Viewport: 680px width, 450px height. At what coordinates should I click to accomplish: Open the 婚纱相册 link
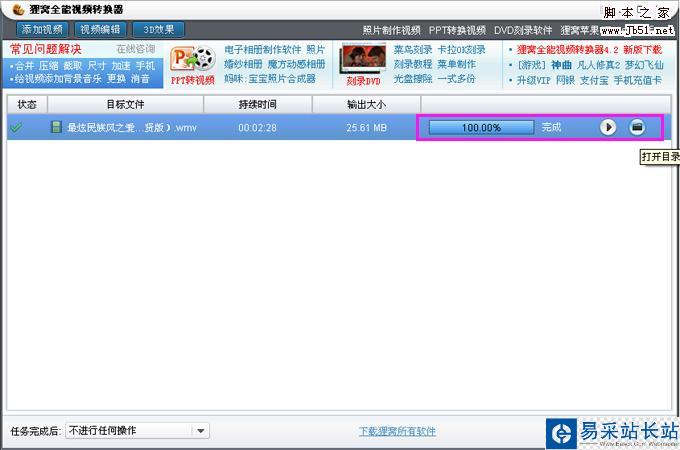pos(243,64)
